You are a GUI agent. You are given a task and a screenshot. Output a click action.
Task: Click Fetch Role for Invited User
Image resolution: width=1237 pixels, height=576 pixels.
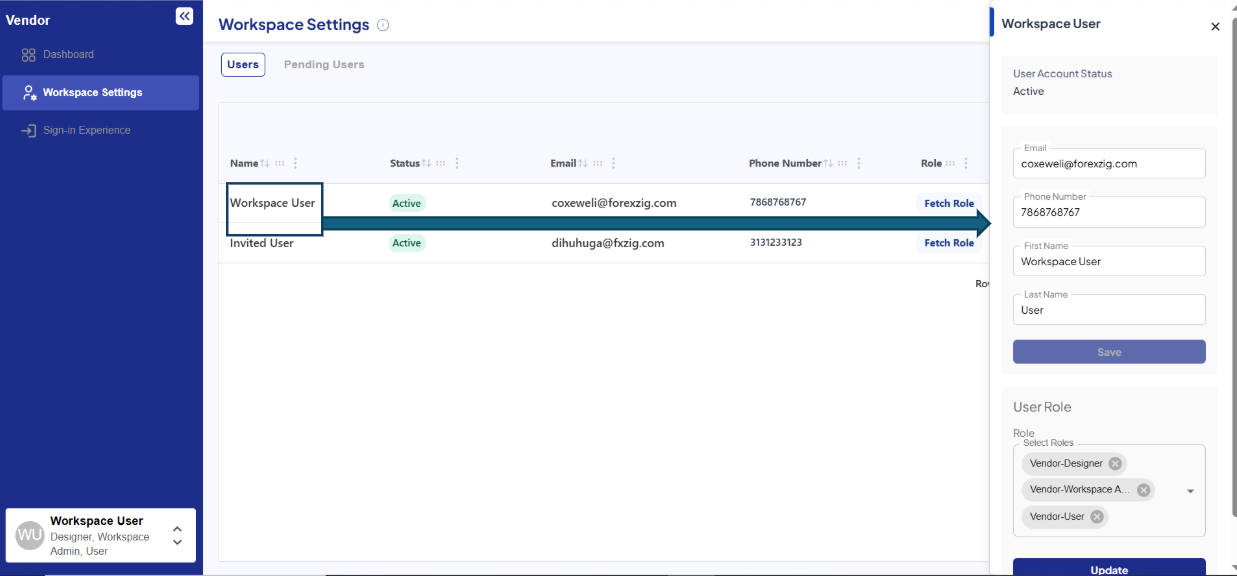click(948, 243)
